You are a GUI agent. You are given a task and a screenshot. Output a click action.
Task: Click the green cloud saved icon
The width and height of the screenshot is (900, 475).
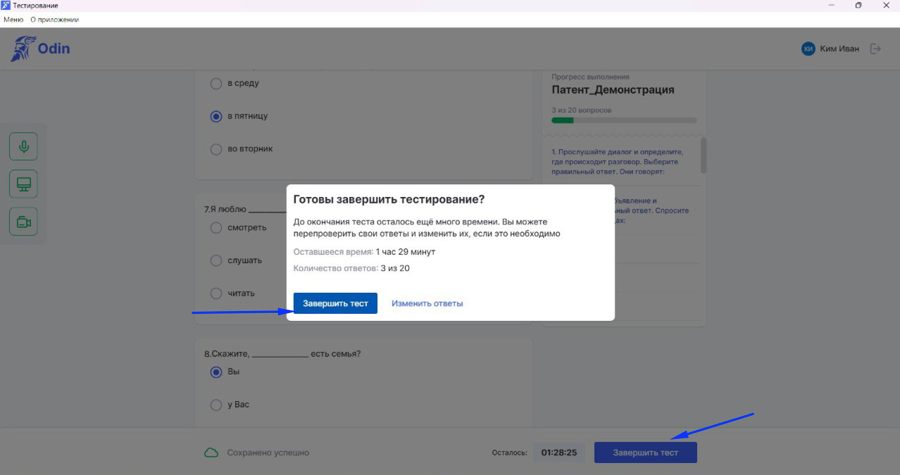coord(211,453)
